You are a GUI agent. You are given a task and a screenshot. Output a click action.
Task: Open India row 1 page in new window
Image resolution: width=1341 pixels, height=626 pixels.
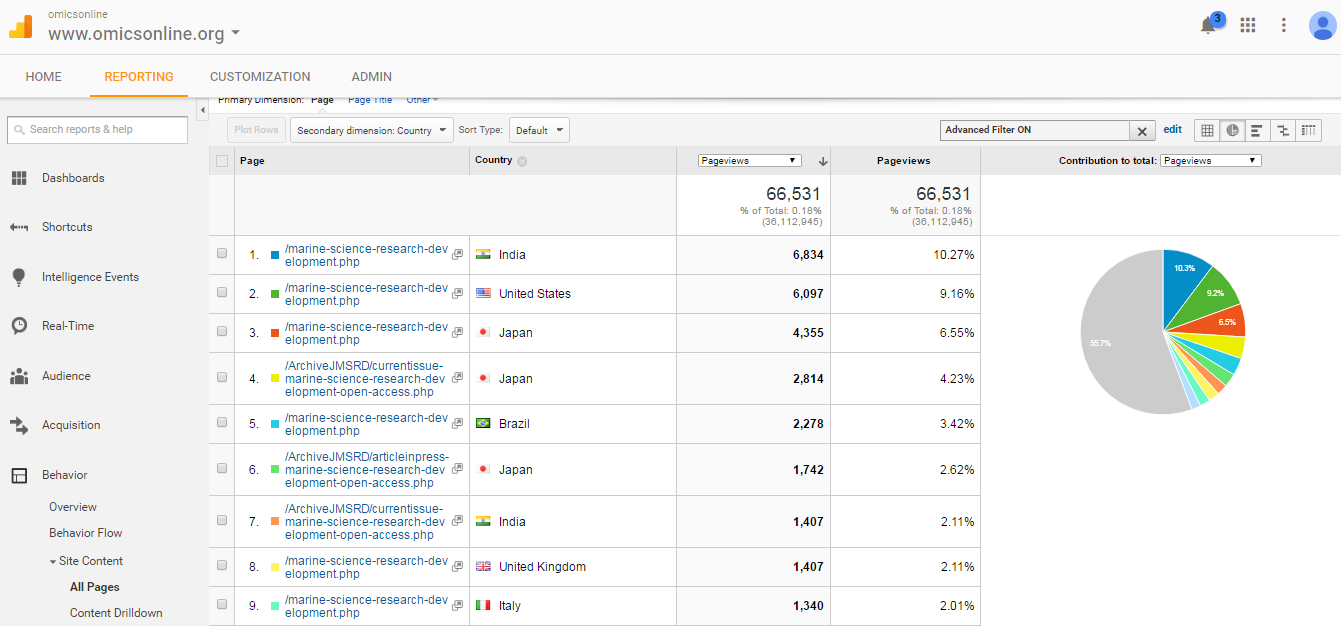pyautogui.click(x=457, y=255)
